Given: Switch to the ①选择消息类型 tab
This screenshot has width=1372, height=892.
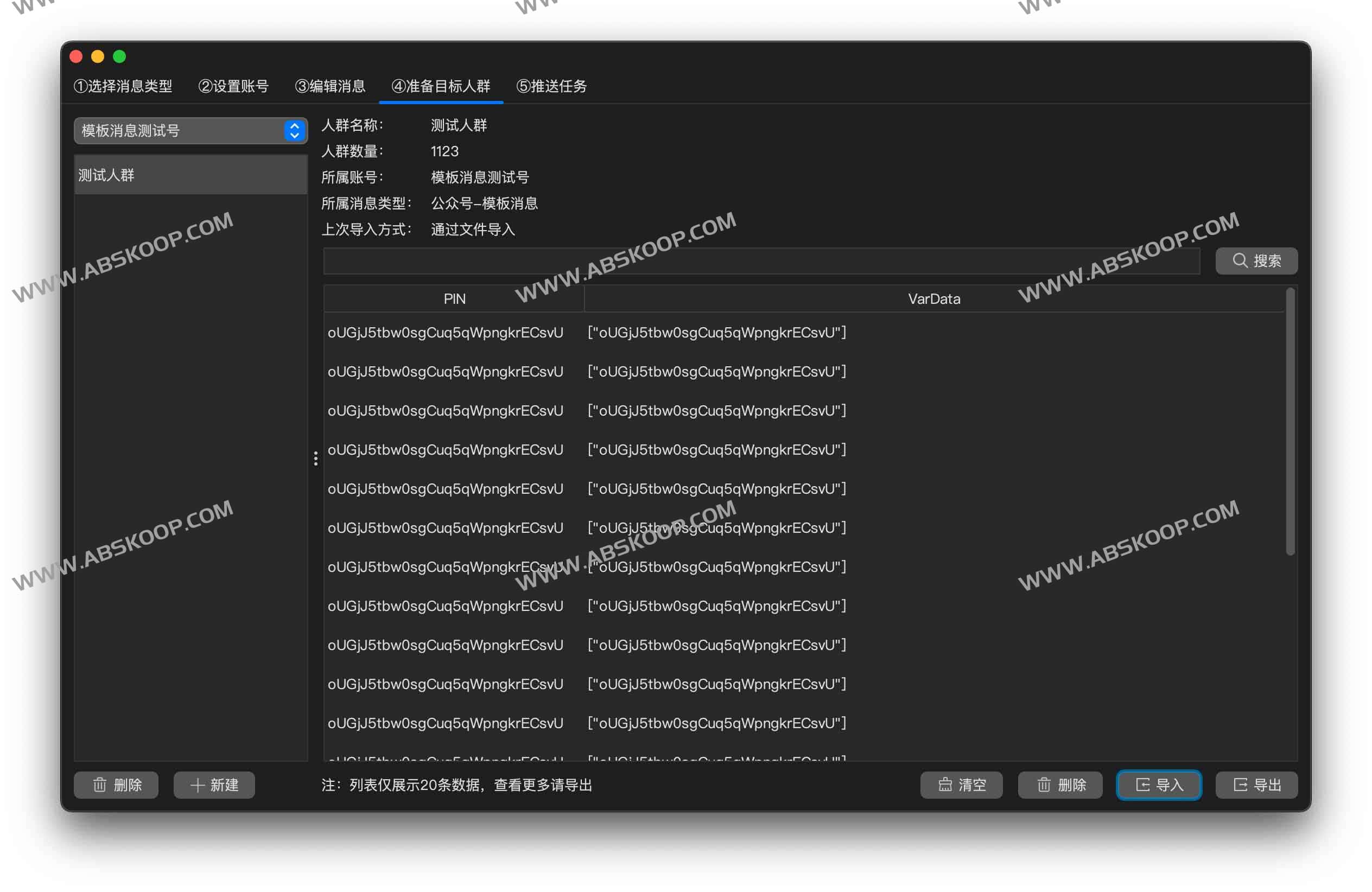Looking at the screenshot, I should [123, 86].
